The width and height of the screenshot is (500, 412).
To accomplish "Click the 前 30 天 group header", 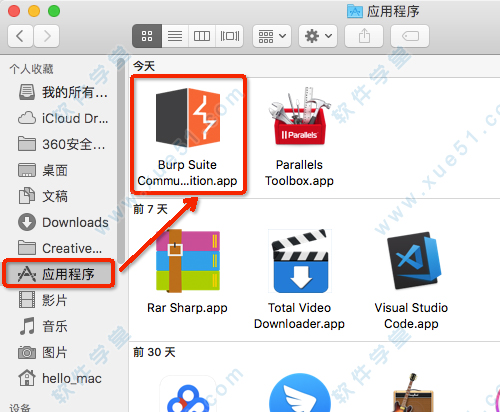I will (154, 352).
